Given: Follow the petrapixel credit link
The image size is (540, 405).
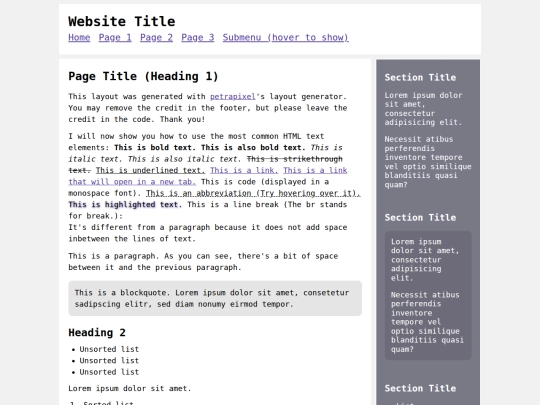Looking at the screenshot, I should [233, 96].
